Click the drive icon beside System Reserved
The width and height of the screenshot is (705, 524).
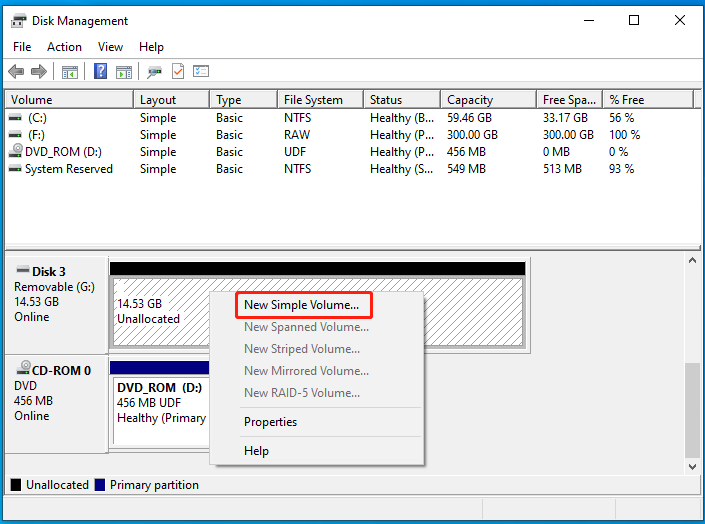15,169
